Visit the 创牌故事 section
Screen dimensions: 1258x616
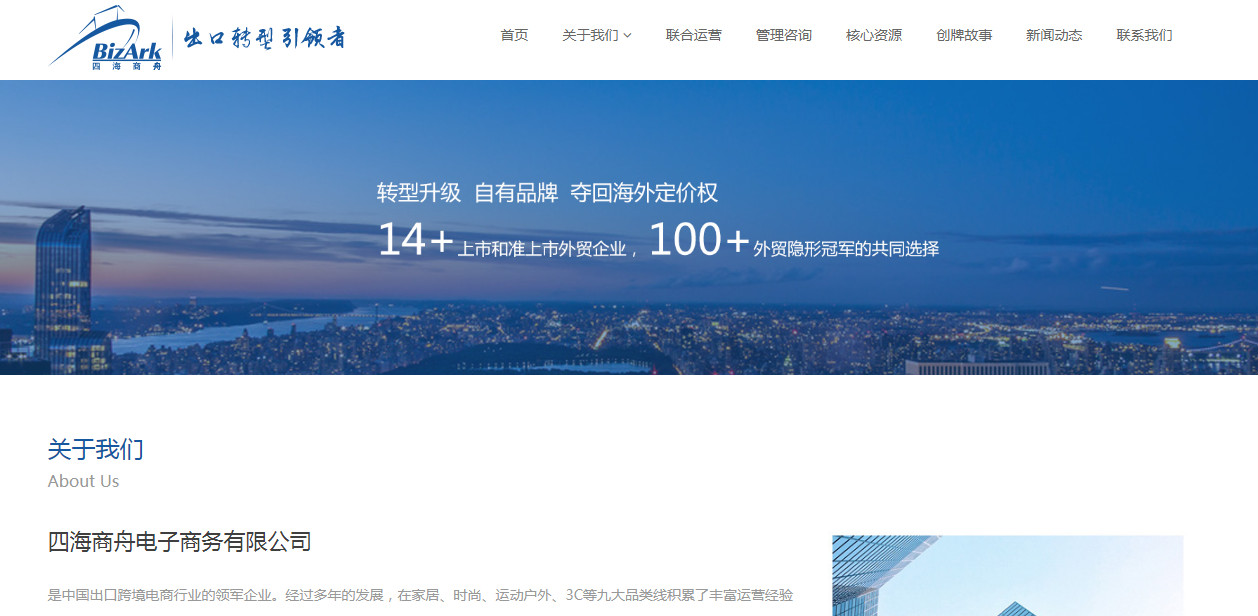[964, 35]
